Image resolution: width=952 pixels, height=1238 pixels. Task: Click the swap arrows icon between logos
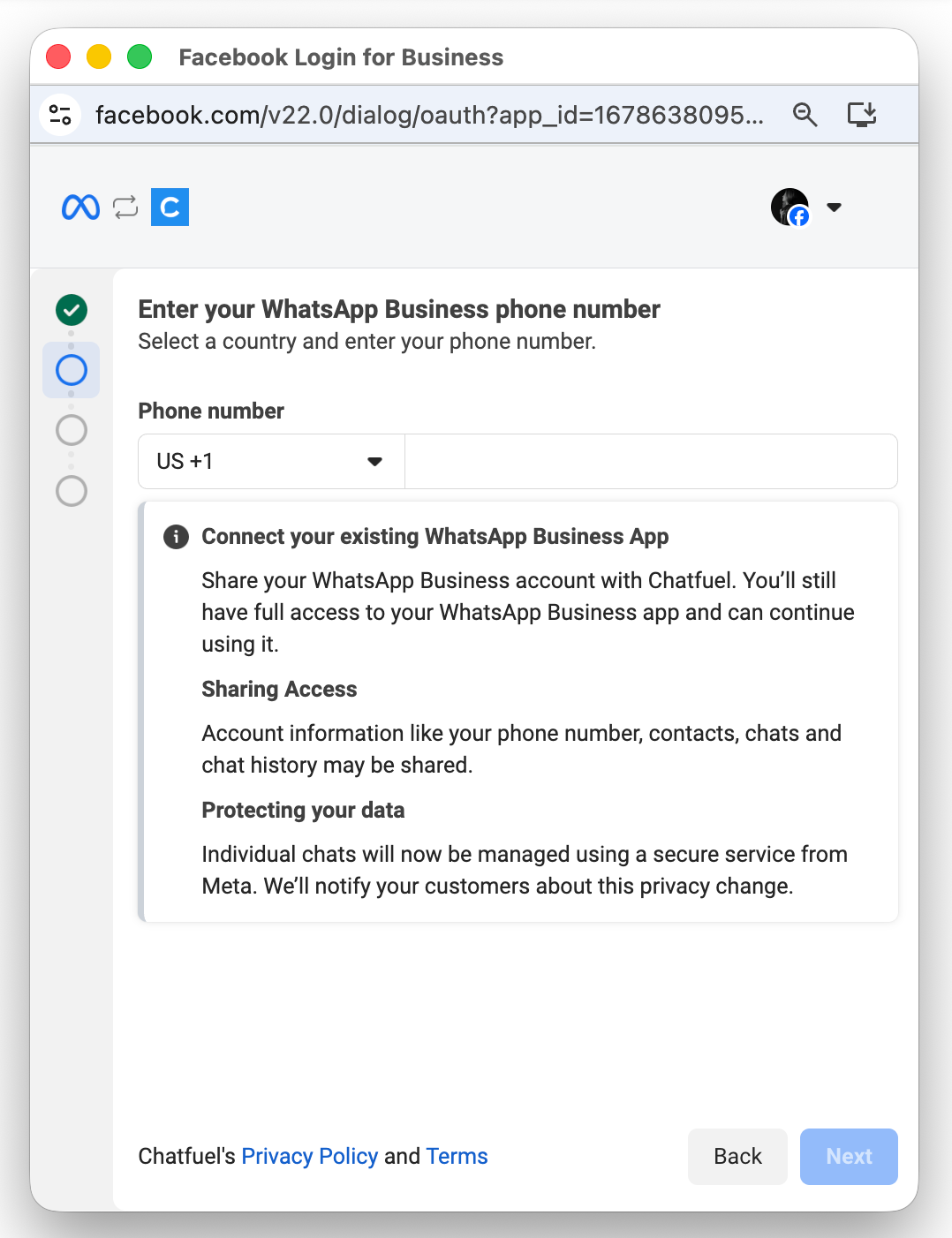click(x=125, y=208)
